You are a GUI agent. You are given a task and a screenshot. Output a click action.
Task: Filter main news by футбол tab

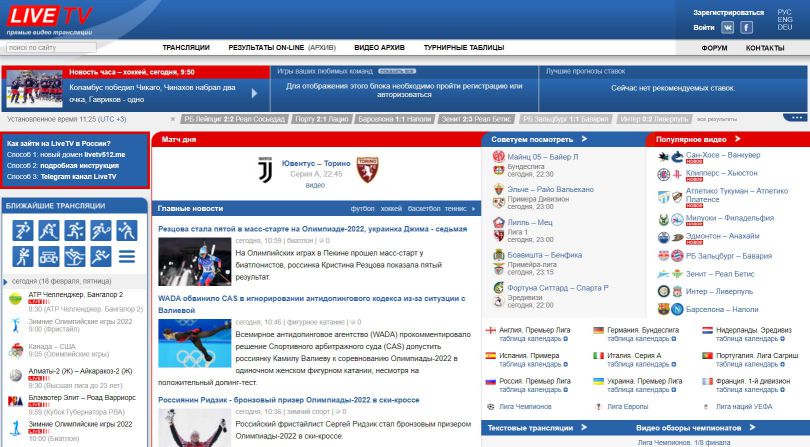coord(362,209)
